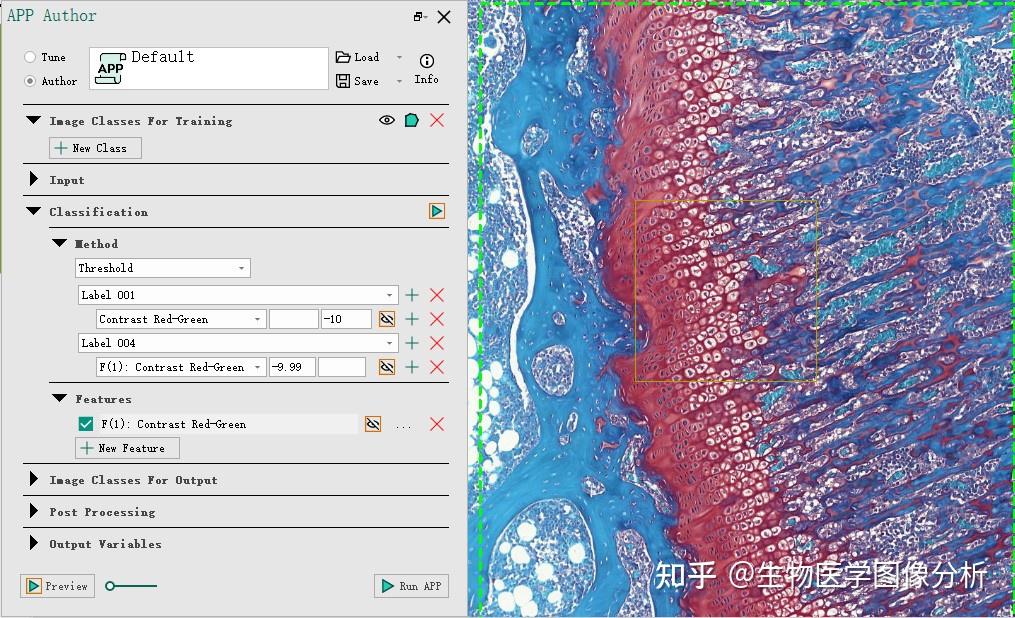Viewport: 1015px width, 618px height.
Task: Collapse the Method section
Action: click(x=58, y=243)
